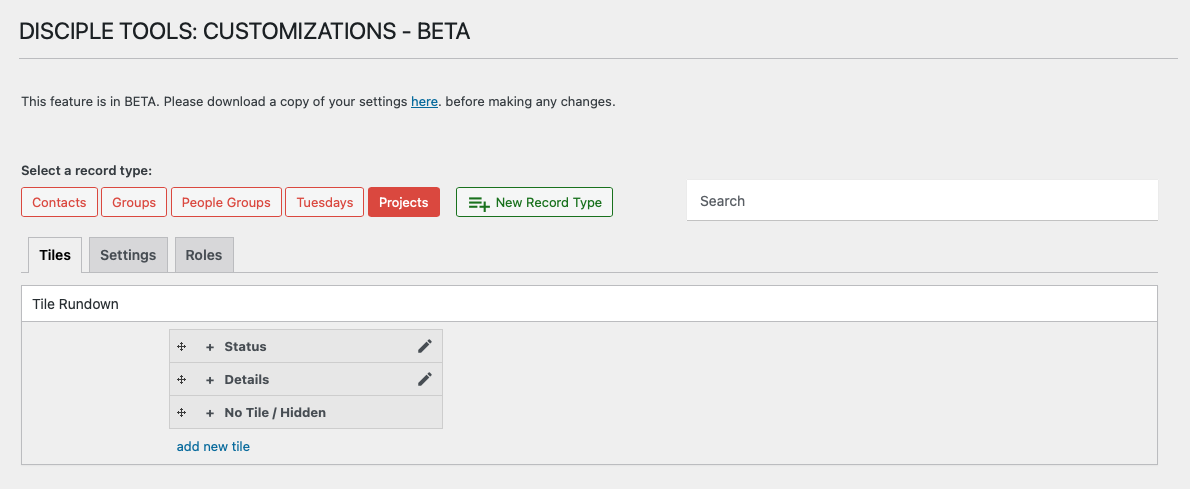Download settings via the "here" link
The image size is (1190, 489).
pyautogui.click(x=424, y=102)
